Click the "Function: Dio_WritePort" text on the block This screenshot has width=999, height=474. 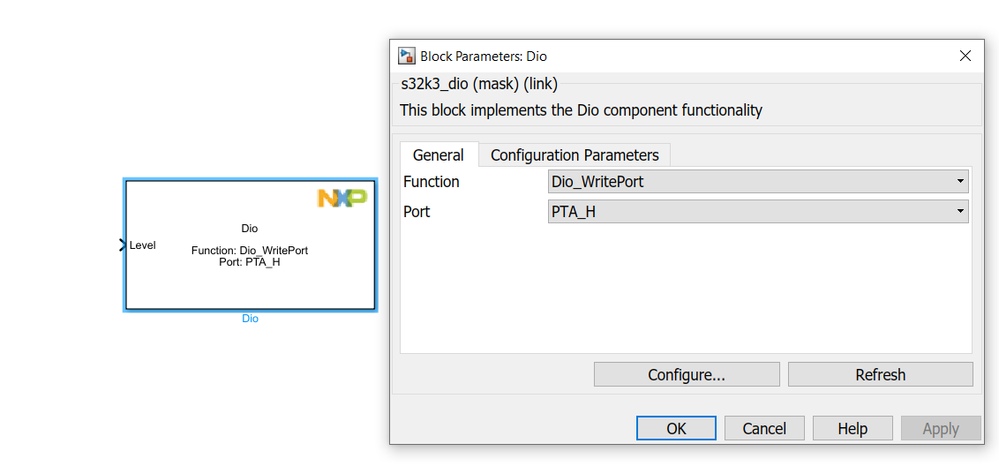point(249,251)
